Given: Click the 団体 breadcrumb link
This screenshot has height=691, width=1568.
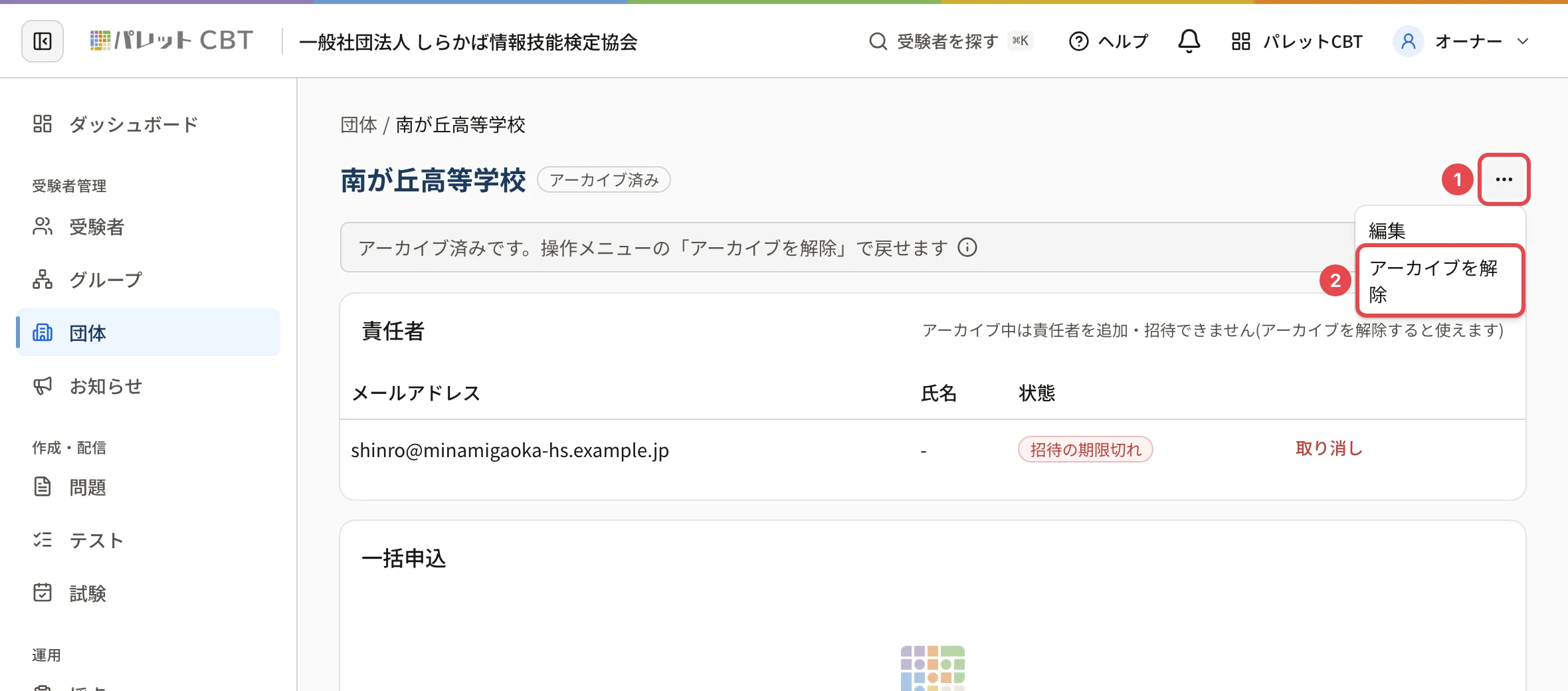Looking at the screenshot, I should coord(359,125).
